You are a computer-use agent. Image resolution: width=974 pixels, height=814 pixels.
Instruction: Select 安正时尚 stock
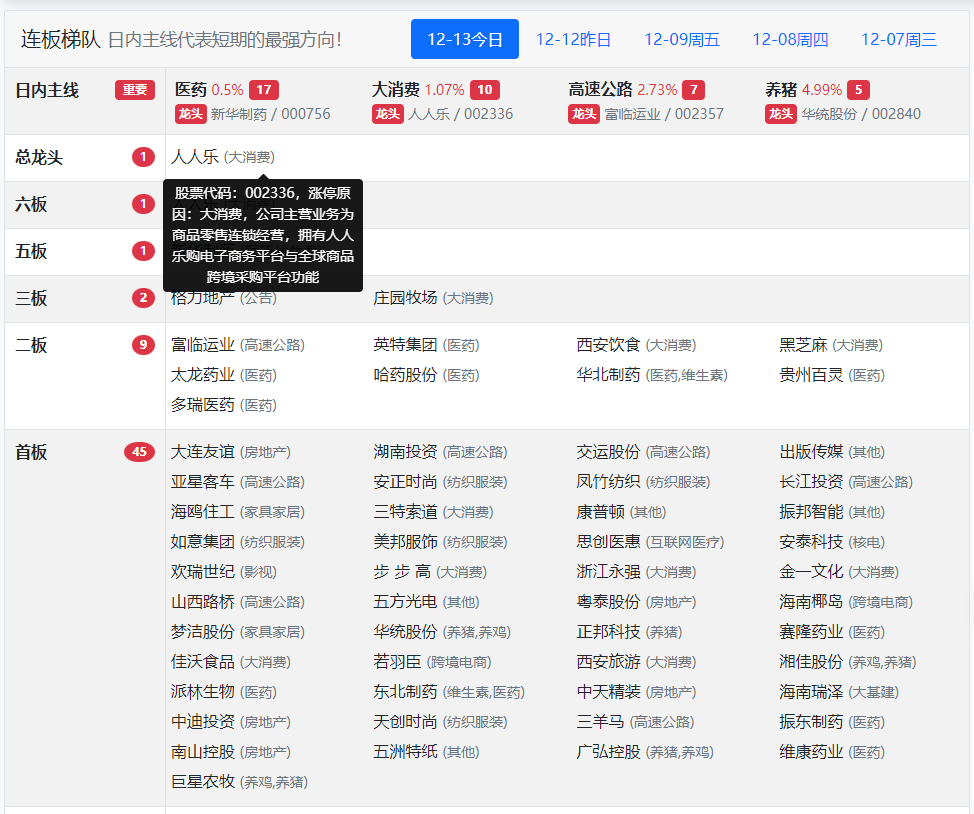pyautogui.click(x=405, y=482)
